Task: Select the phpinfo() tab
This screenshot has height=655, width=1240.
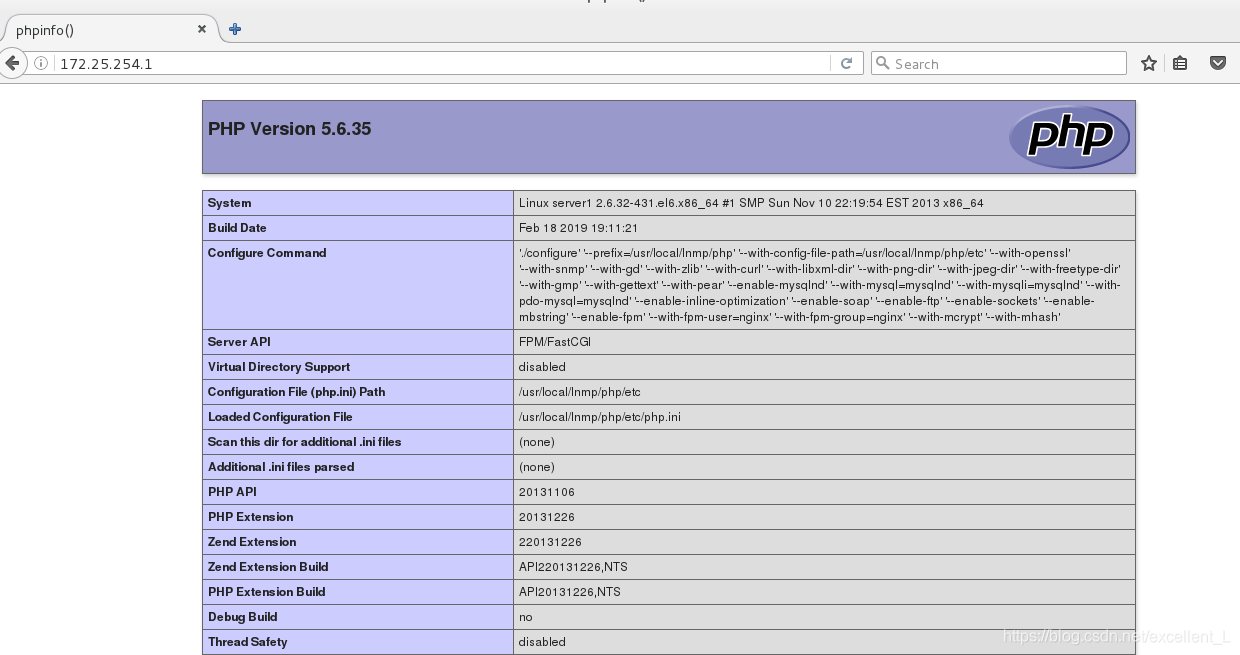Action: pyautogui.click(x=110, y=30)
